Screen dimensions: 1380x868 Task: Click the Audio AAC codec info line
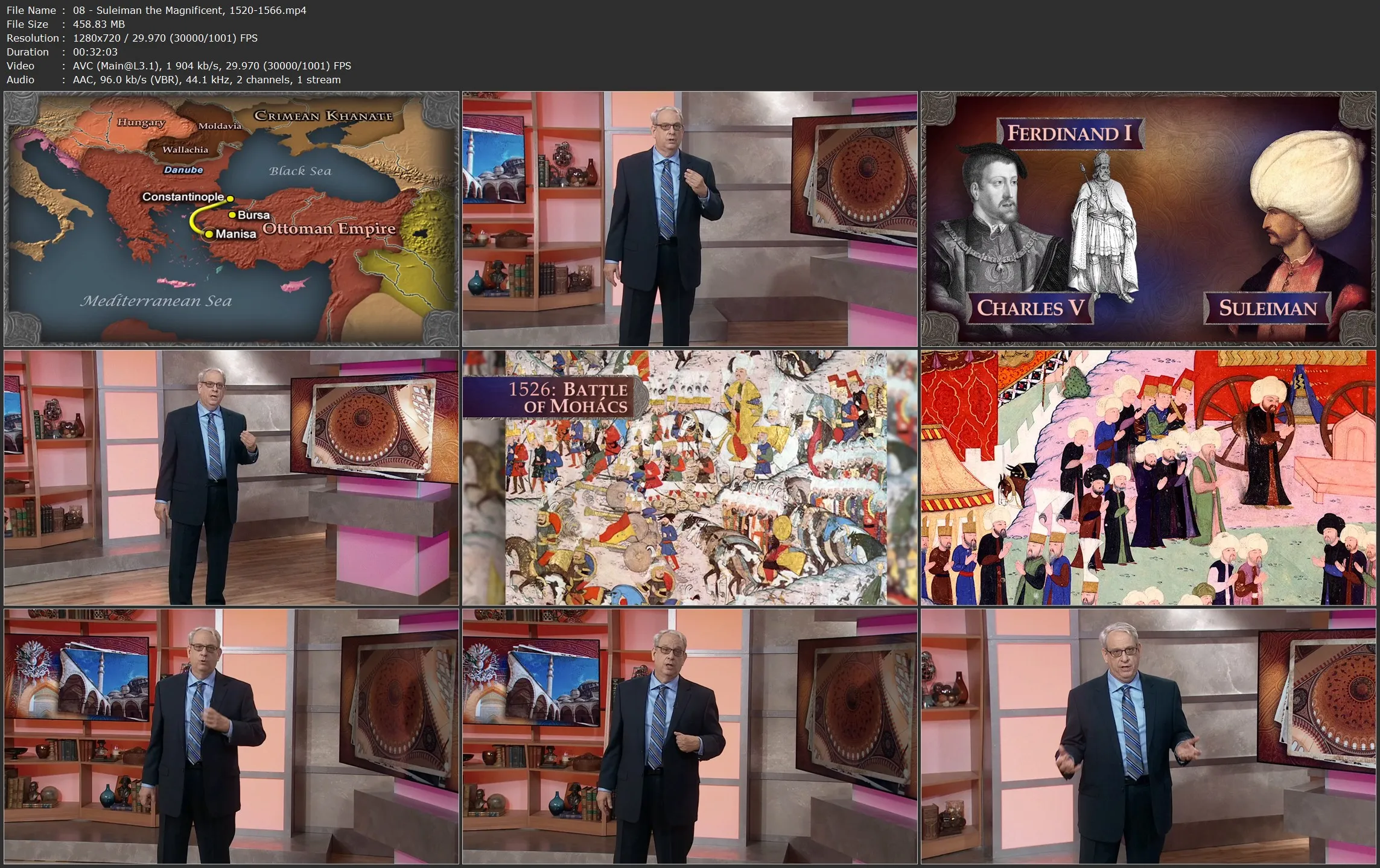[x=206, y=80]
